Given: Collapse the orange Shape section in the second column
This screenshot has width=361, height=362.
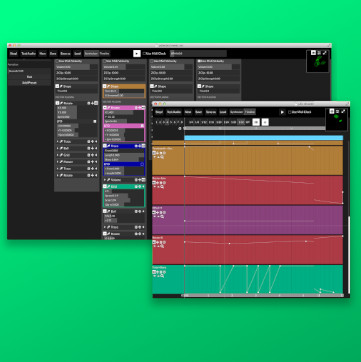Looking at the screenshot, I should [x=104, y=86].
